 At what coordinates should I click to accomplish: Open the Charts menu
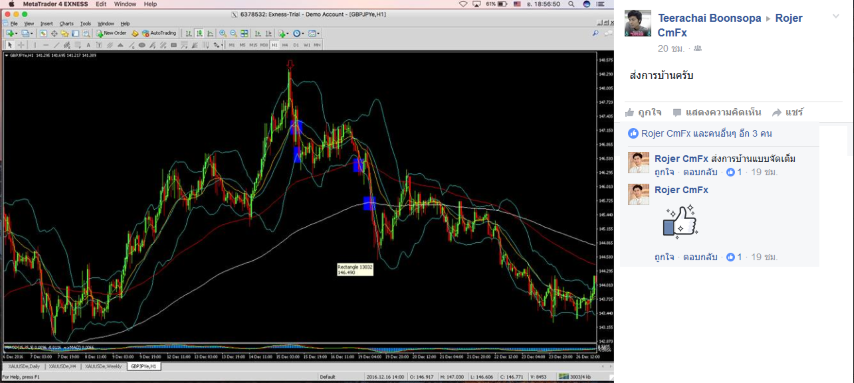point(66,24)
